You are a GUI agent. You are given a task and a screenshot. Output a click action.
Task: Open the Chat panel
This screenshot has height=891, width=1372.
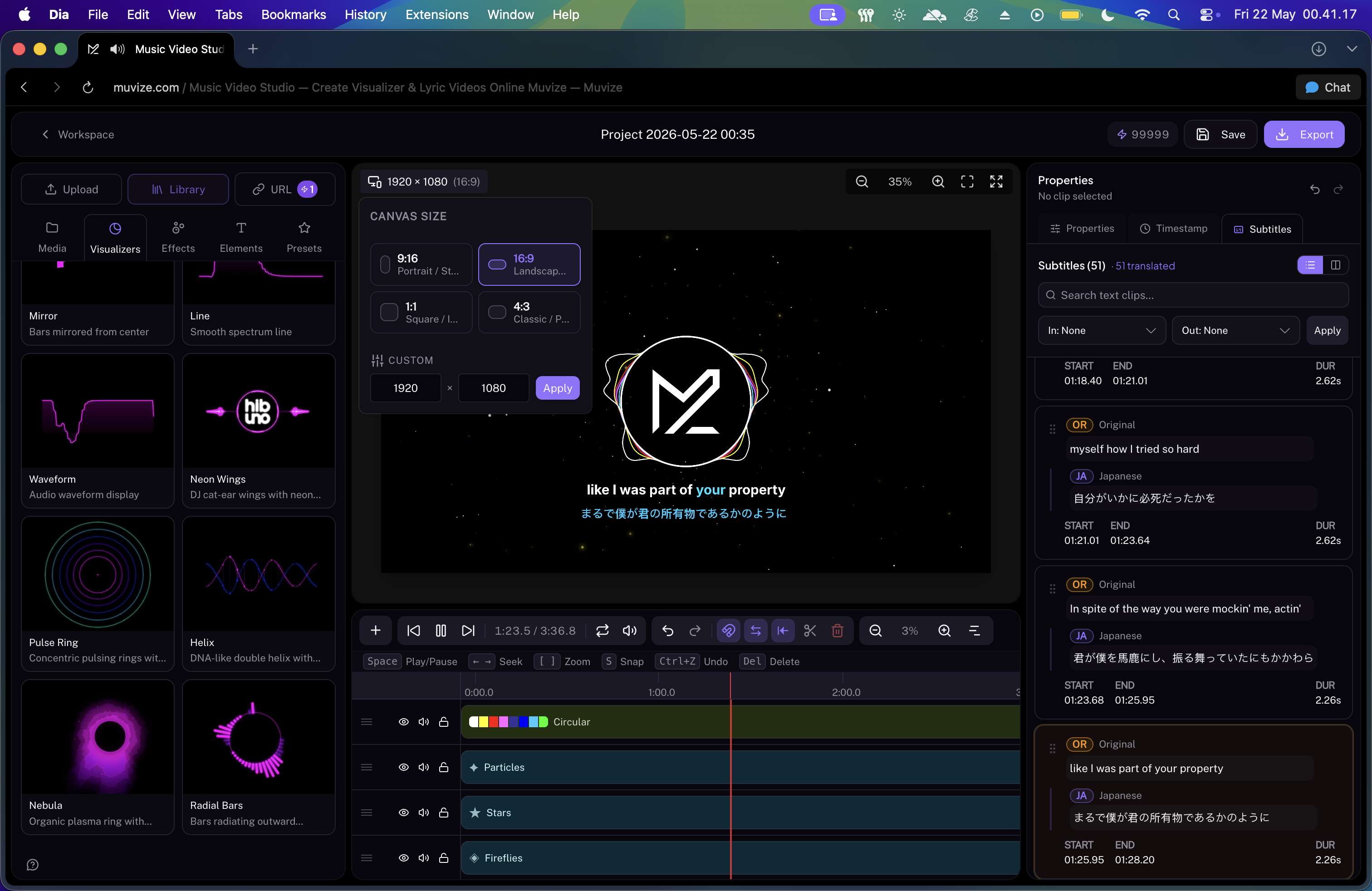pos(1328,87)
